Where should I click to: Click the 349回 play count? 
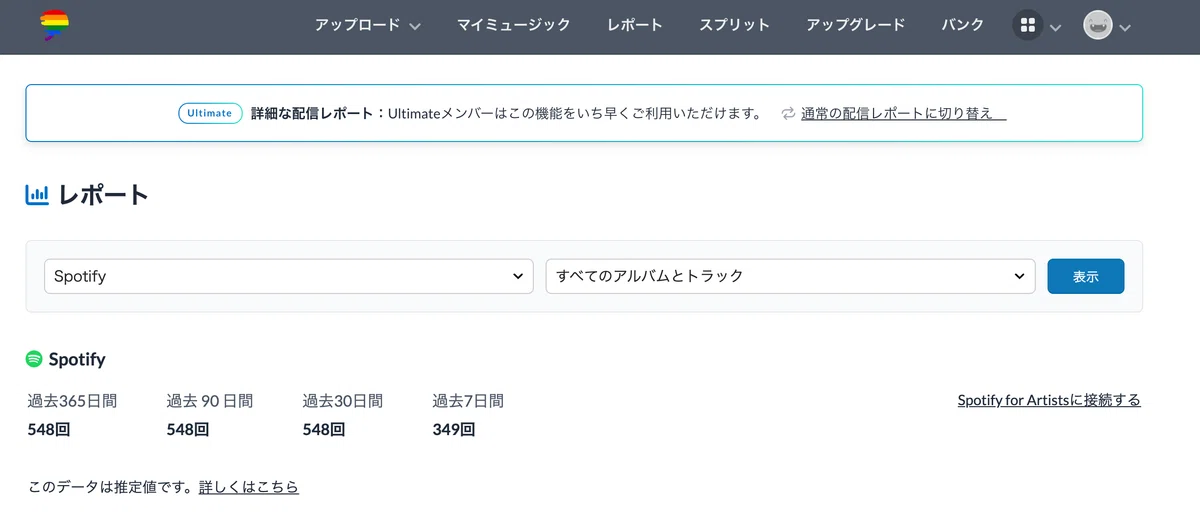click(x=454, y=430)
